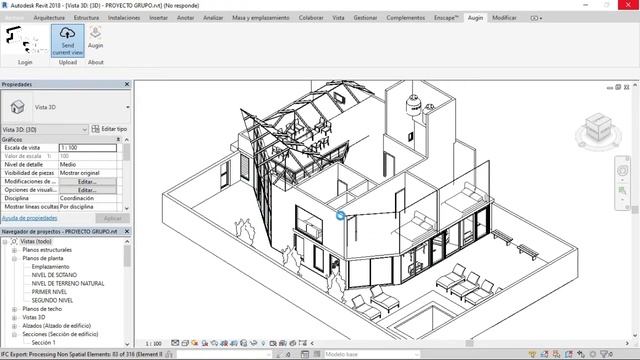The image size is (640, 360).
Task: Open the Steering Wheels navigation icon
Action: [x=622, y=170]
